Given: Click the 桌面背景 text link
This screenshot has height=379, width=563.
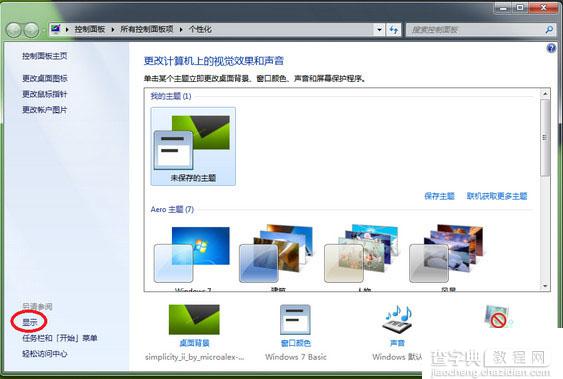Looking at the screenshot, I should (194, 343).
